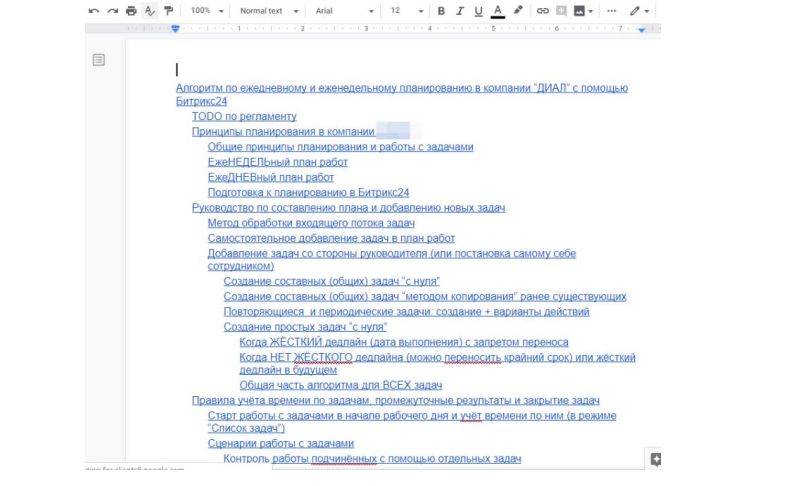Open 'Повторяющиеся и периодические задачи' link

(x=407, y=312)
